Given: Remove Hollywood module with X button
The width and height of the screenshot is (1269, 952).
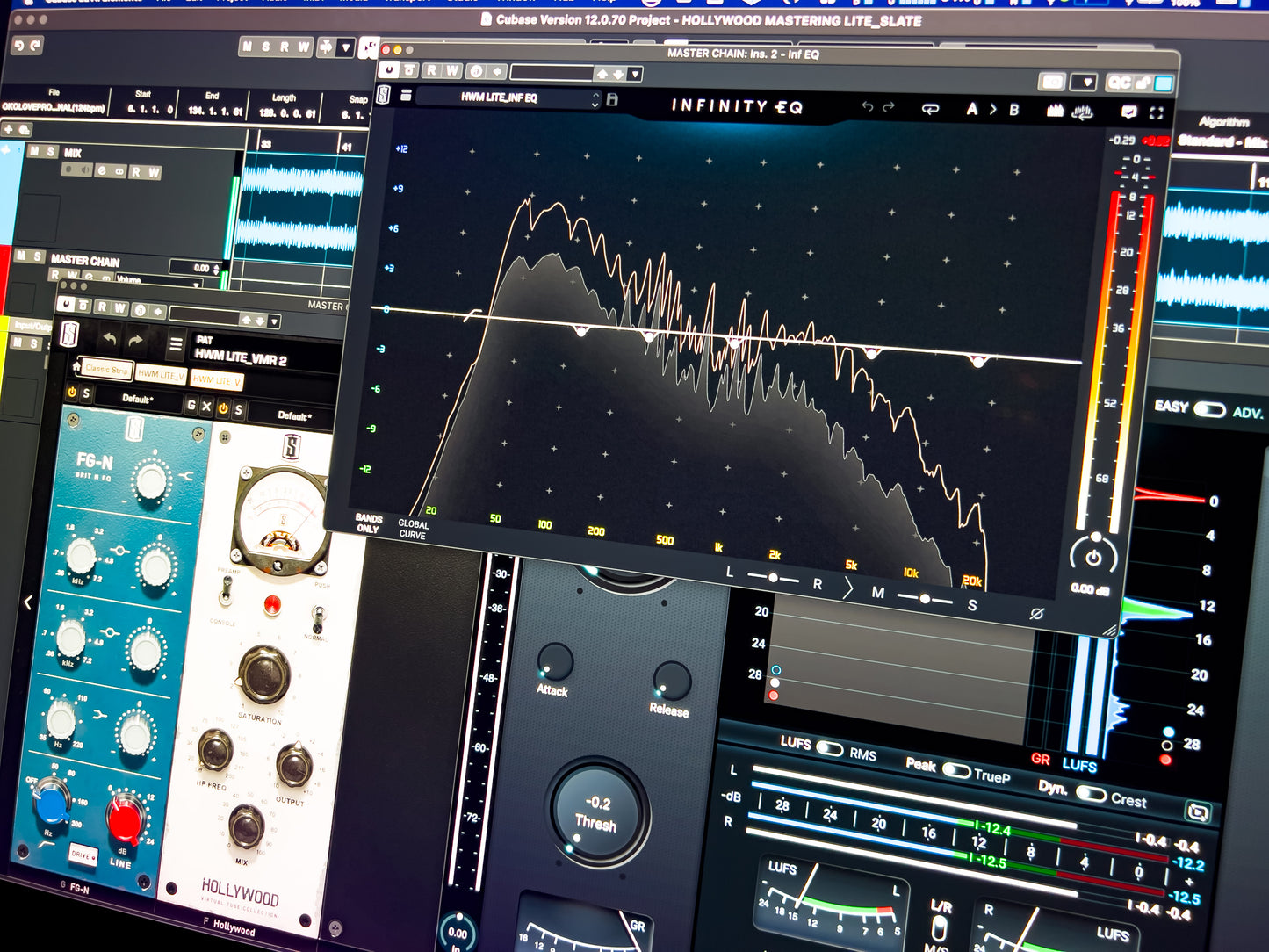Looking at the screenshot, I should [x=206, y=407].
